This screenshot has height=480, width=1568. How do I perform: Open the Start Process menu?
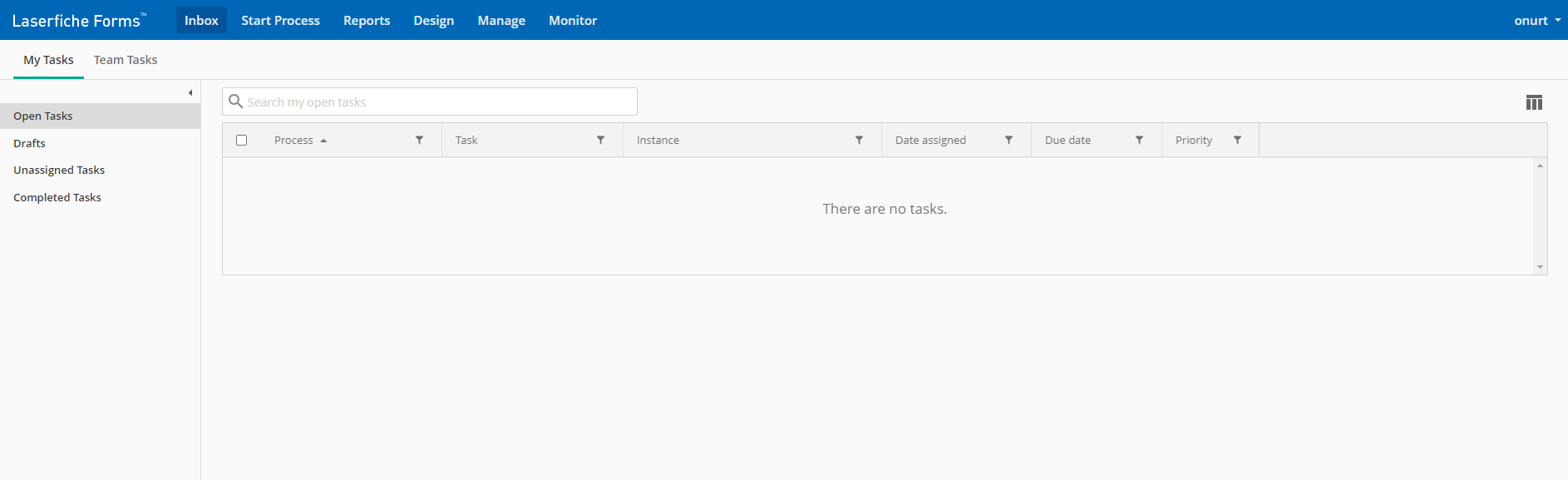tap(280, 20)
